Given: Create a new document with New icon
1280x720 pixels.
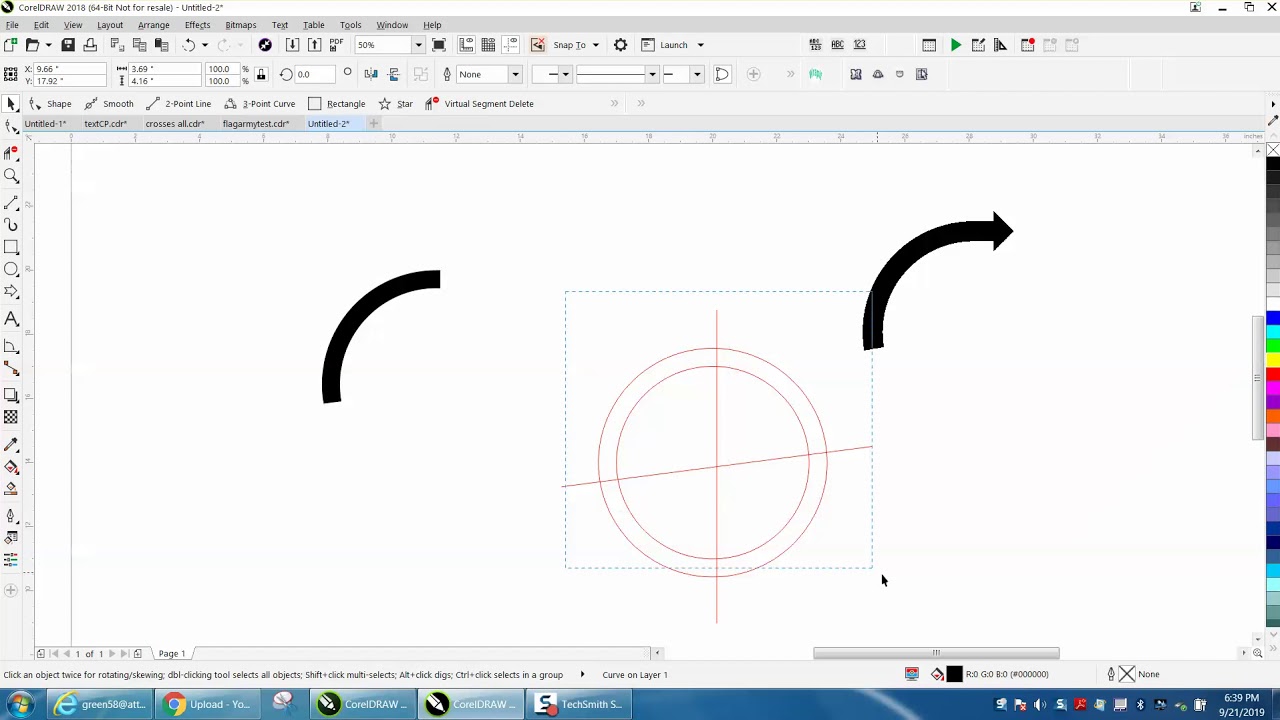Looking at the screenshot, I should [x=10, y=45].
